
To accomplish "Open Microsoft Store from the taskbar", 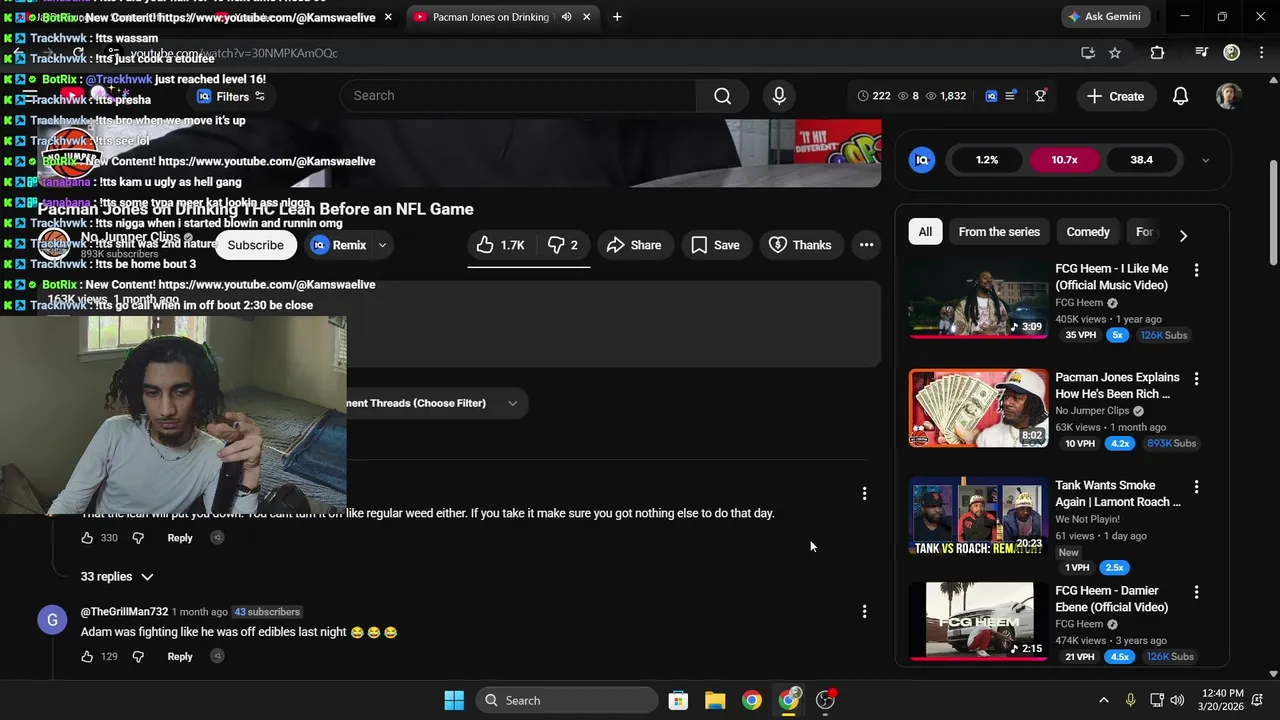I will pyautogui.click(x=678, y=700).
